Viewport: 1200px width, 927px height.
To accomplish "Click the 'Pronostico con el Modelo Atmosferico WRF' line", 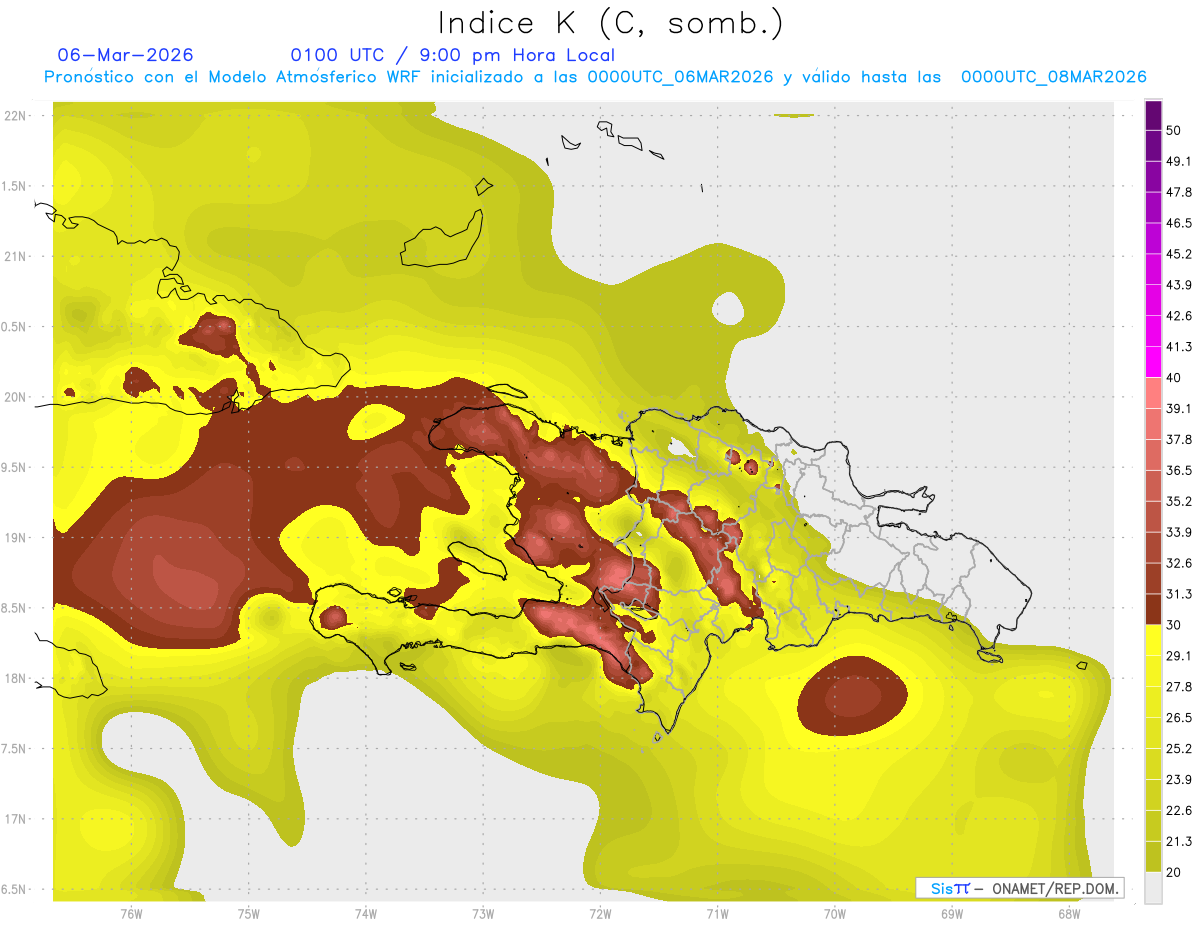I will (x=595, y=77).
